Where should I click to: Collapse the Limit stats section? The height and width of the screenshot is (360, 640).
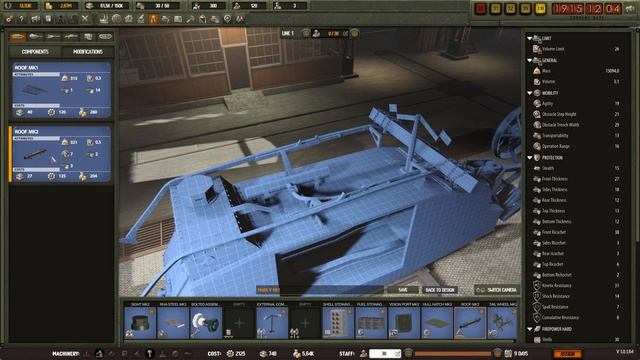(530, 38)
